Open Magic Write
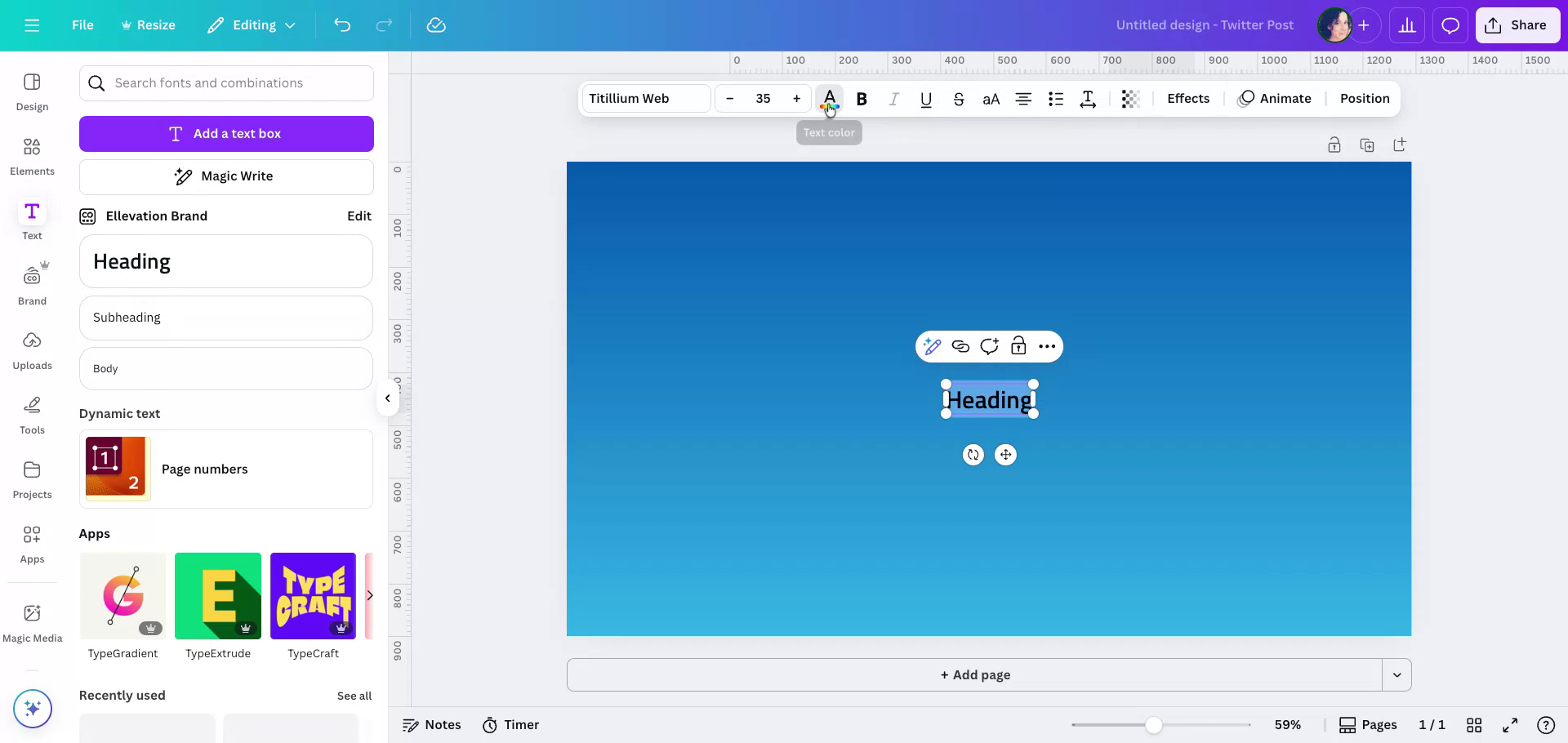The image size is (1568, 743). pos(226,176)
